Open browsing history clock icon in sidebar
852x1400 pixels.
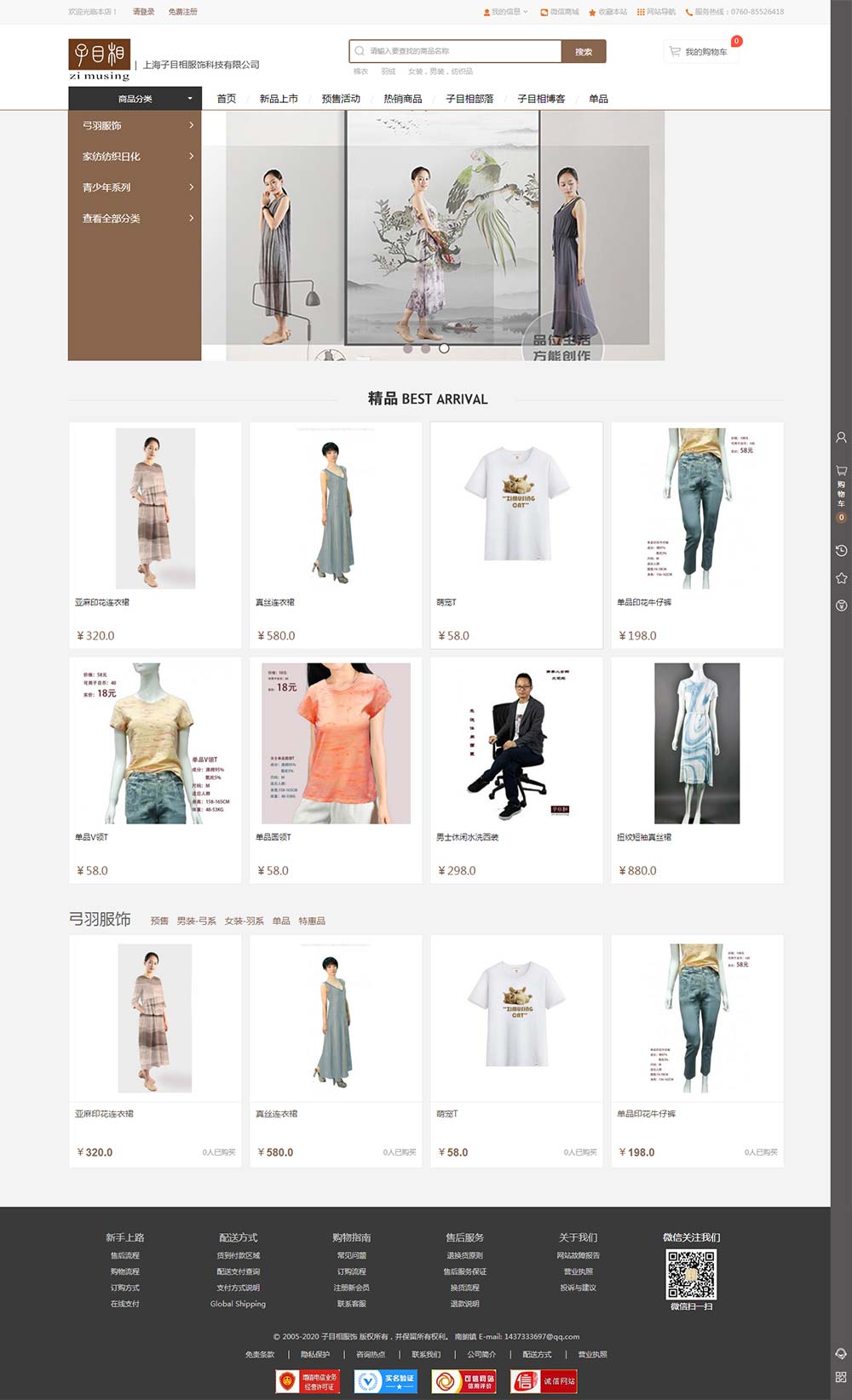click(x=841, y=550)
